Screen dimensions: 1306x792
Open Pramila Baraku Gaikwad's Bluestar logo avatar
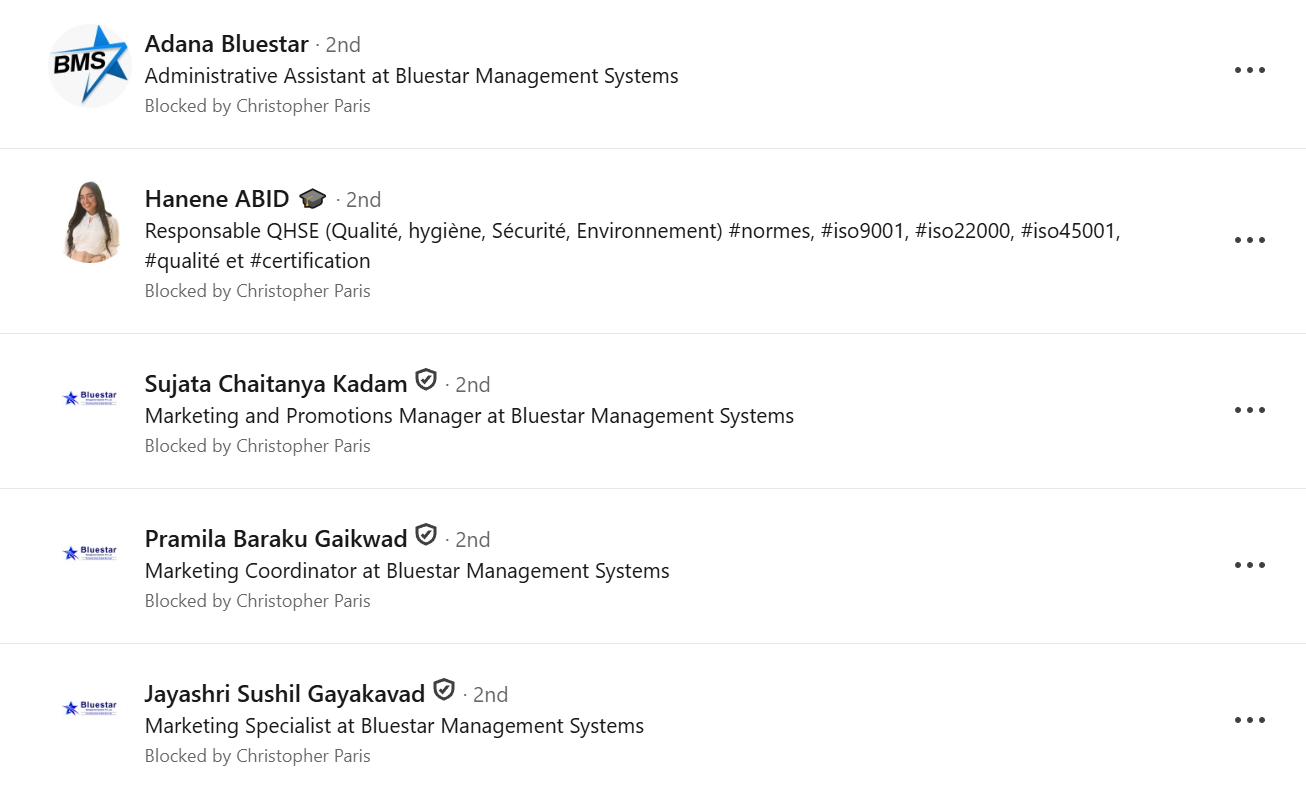click(90, 552)
